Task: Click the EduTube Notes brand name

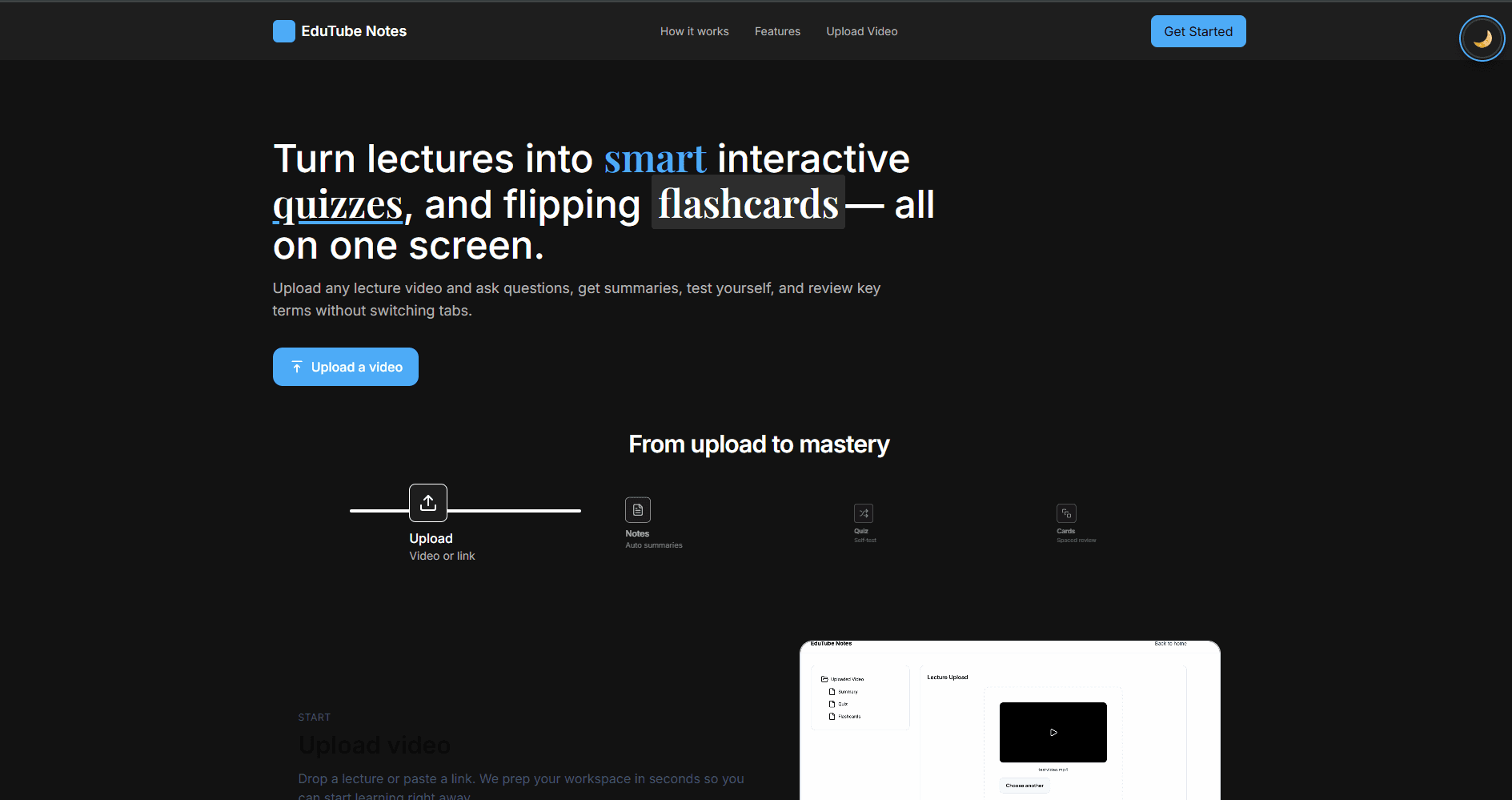Action: pyautogui.click(x=354, y=31)
